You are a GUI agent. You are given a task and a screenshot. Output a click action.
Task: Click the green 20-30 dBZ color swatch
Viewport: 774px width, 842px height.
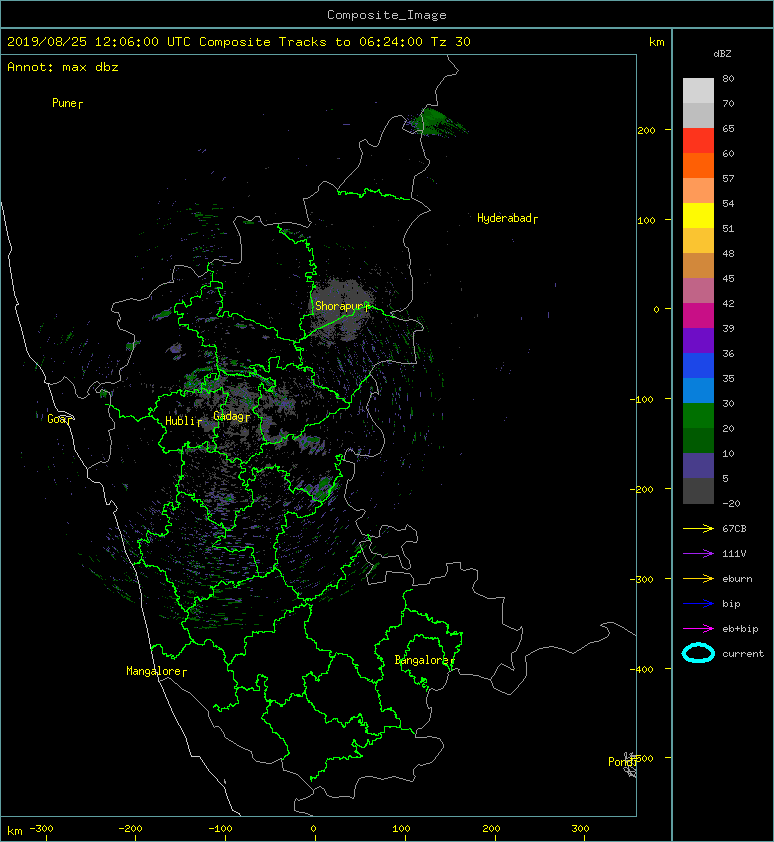click(698, 416)
